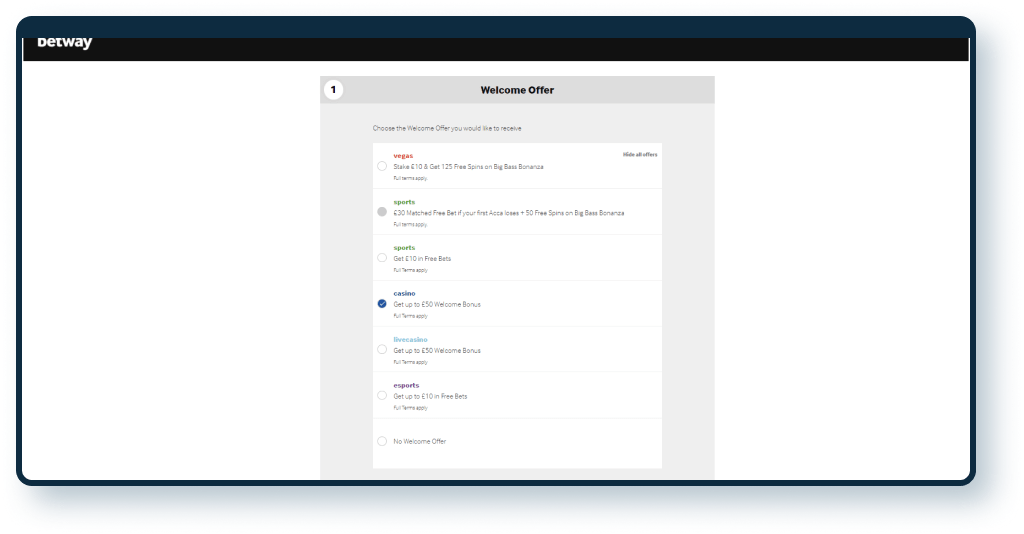The height and width of the screenshot is (534, 1024).
Task: Select the livecasino £50 Welcome Bonus radio
Action: click(382, 350)
